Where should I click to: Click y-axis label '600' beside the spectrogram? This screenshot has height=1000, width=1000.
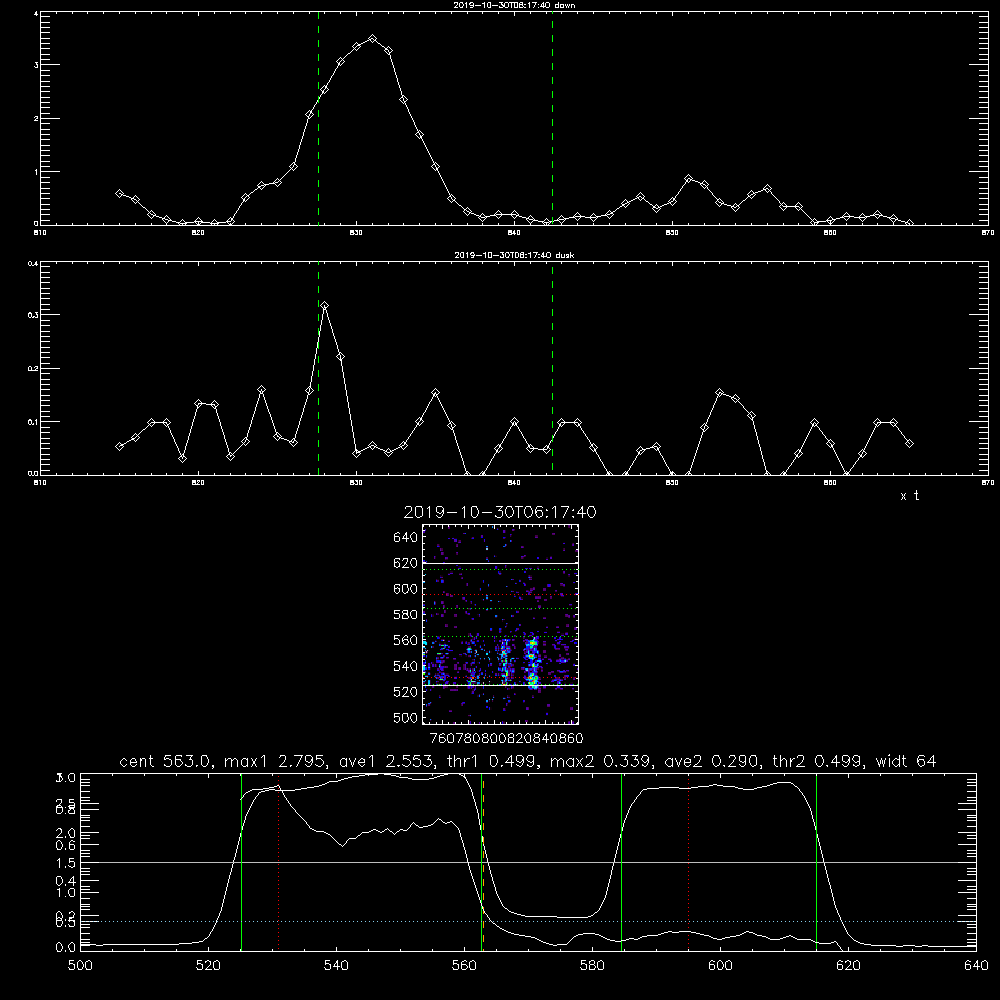406,589
